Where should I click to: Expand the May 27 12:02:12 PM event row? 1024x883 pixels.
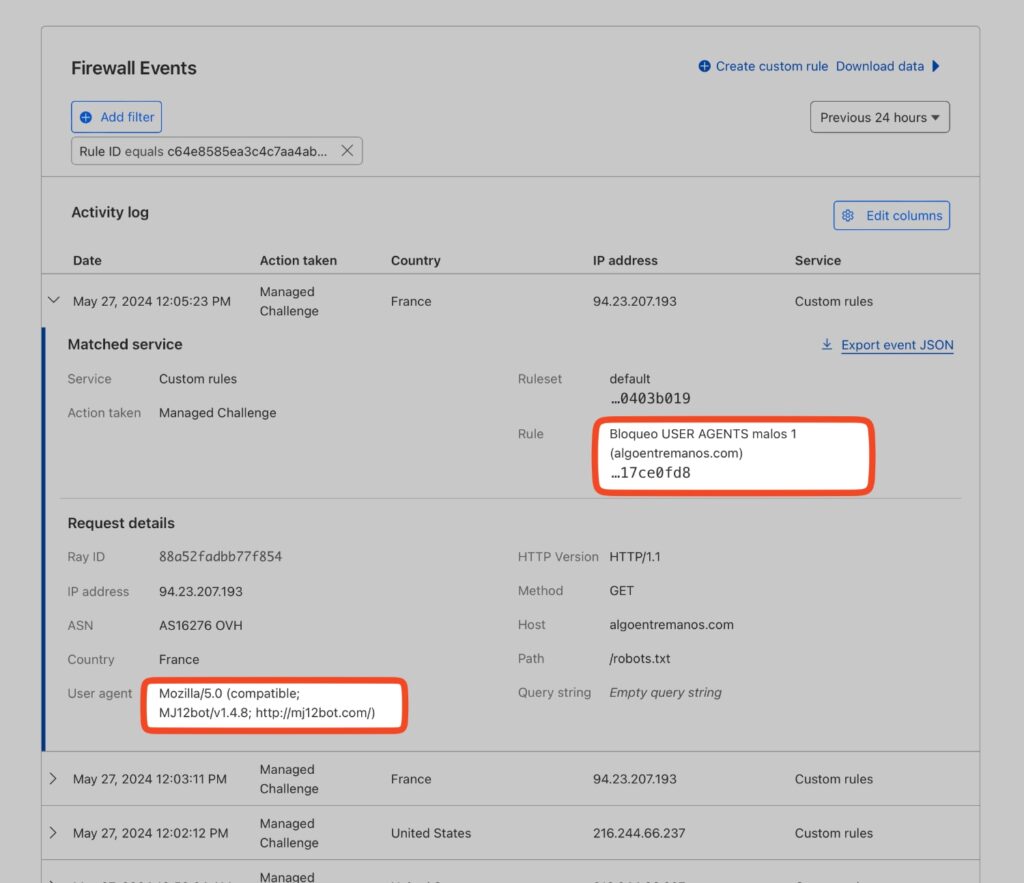coord(54,832)
